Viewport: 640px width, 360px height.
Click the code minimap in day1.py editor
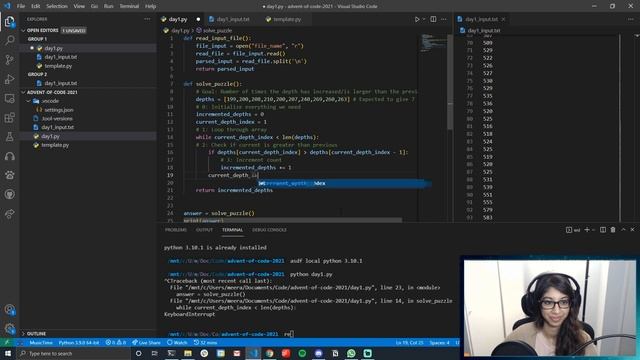click(433, 43)
